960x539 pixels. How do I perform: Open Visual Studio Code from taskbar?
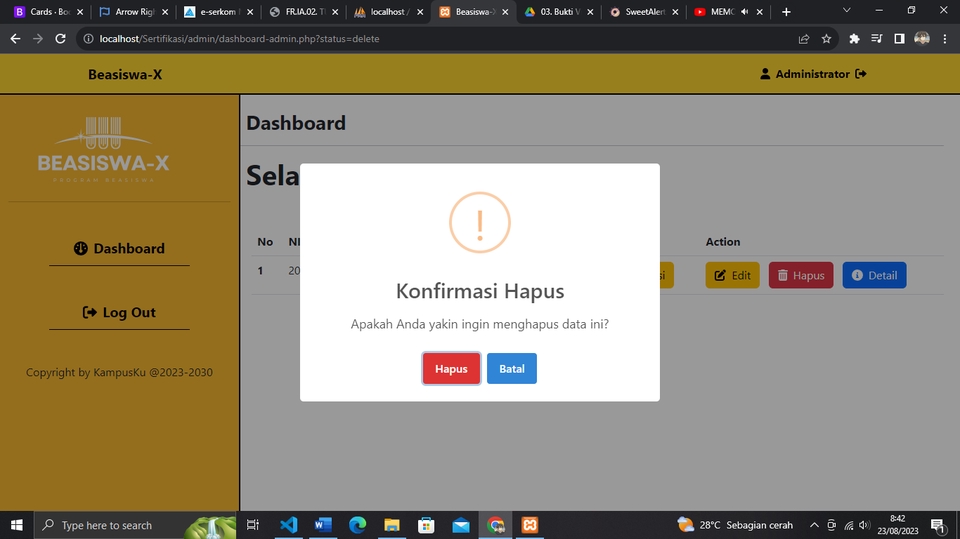(x=288, y=525)
